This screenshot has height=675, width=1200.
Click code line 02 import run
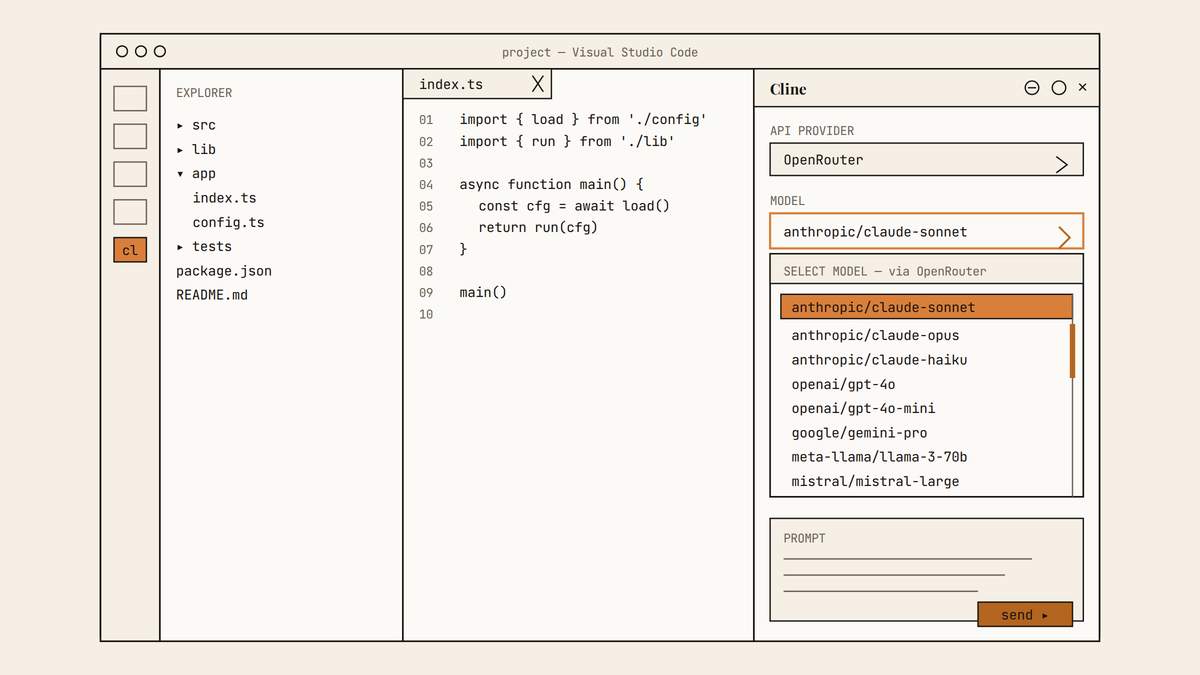567,141
